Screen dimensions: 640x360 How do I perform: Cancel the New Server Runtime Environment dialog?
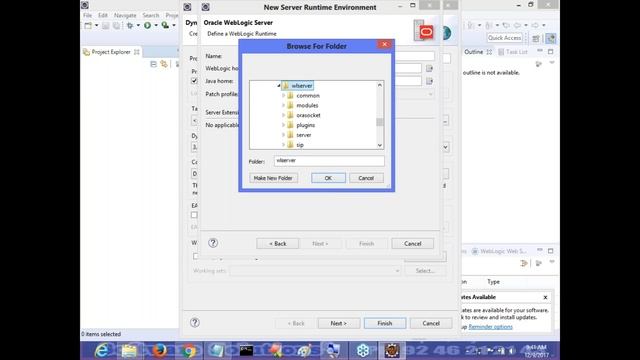[413, 244]
